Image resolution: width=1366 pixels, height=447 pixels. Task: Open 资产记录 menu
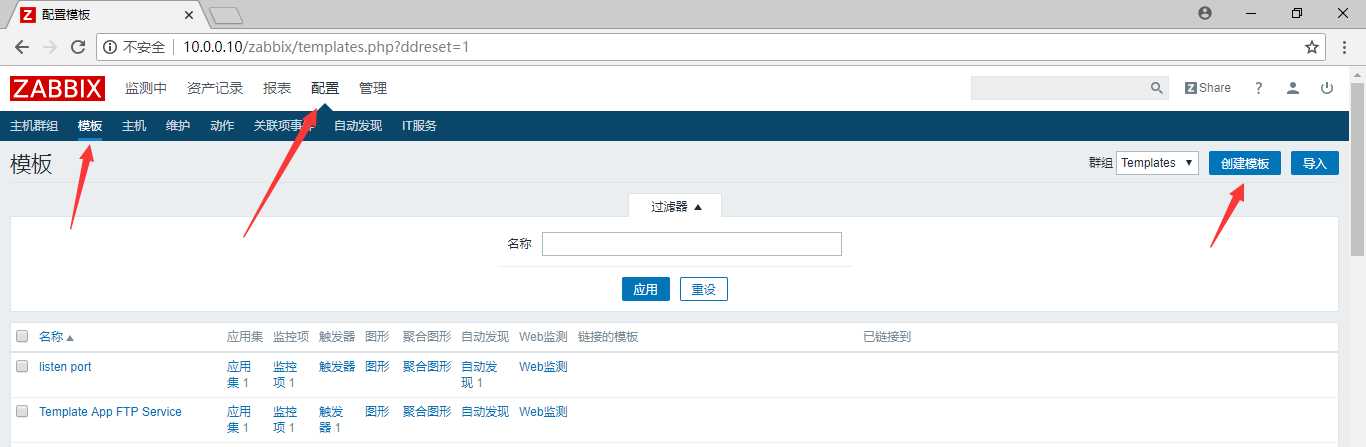tap(215, 88)
